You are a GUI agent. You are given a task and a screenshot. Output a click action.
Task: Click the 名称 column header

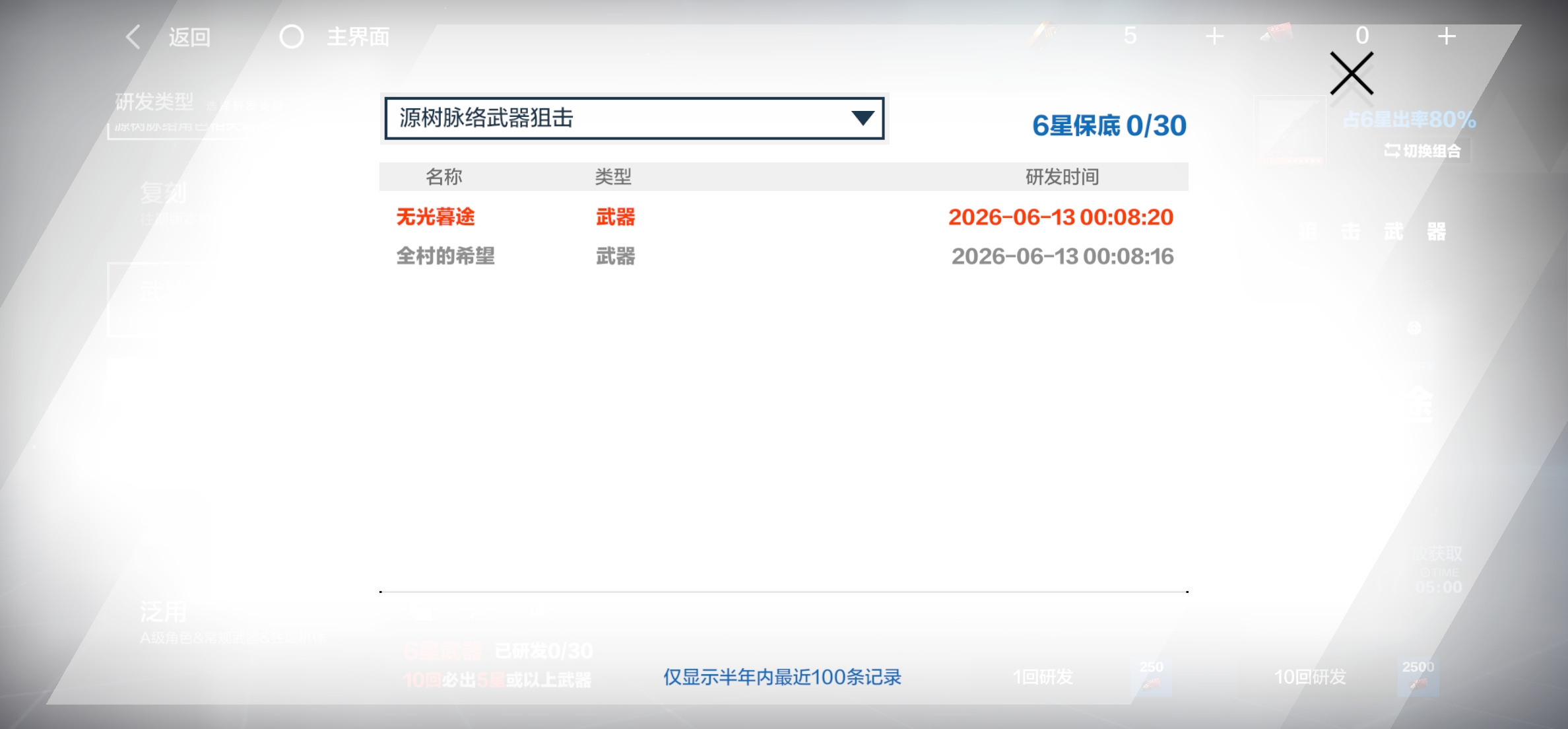click(443, 177)
